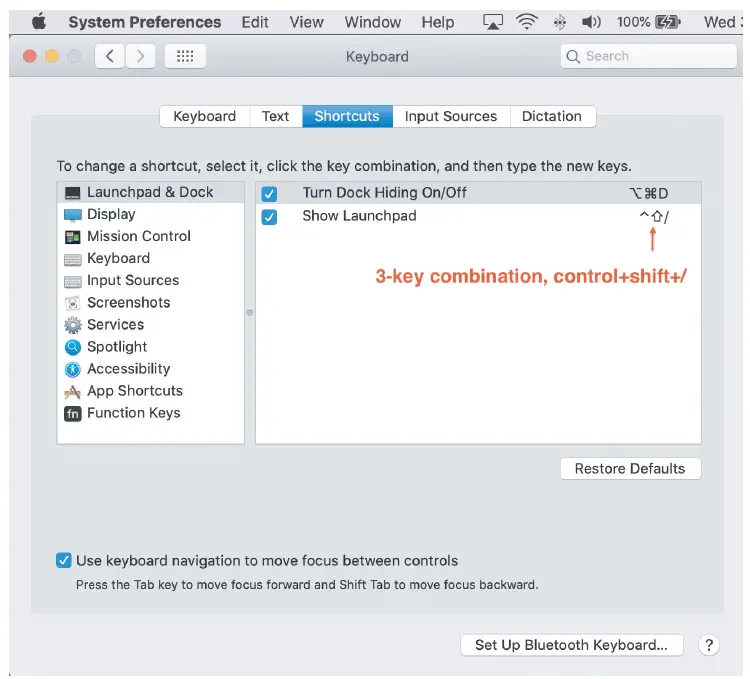Click the Mission Control category icon
Viewport: 750px width, 679px height.
click(x=73, y=237)
